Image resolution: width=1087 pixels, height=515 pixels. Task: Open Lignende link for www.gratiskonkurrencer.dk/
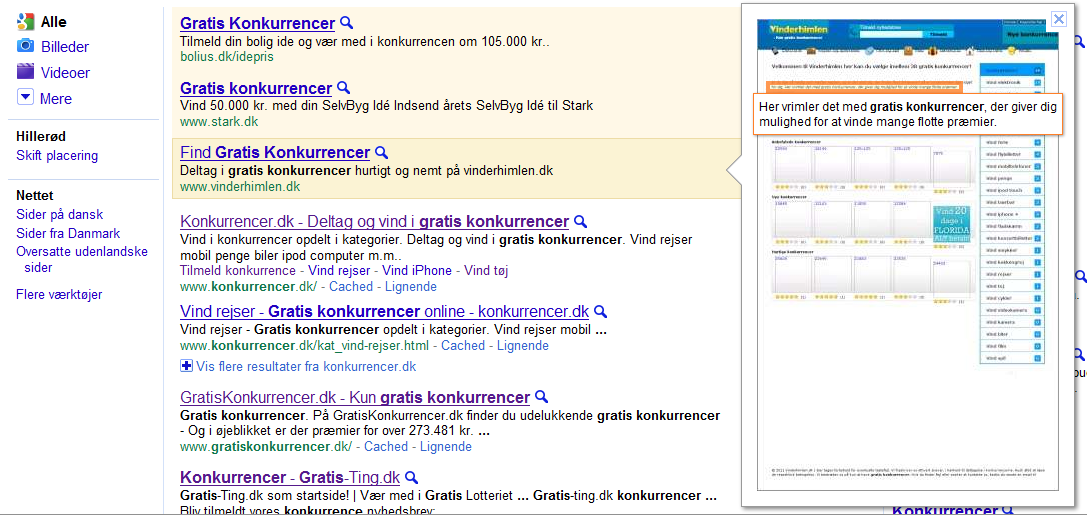pyautogui.click(x=446, y=447)
